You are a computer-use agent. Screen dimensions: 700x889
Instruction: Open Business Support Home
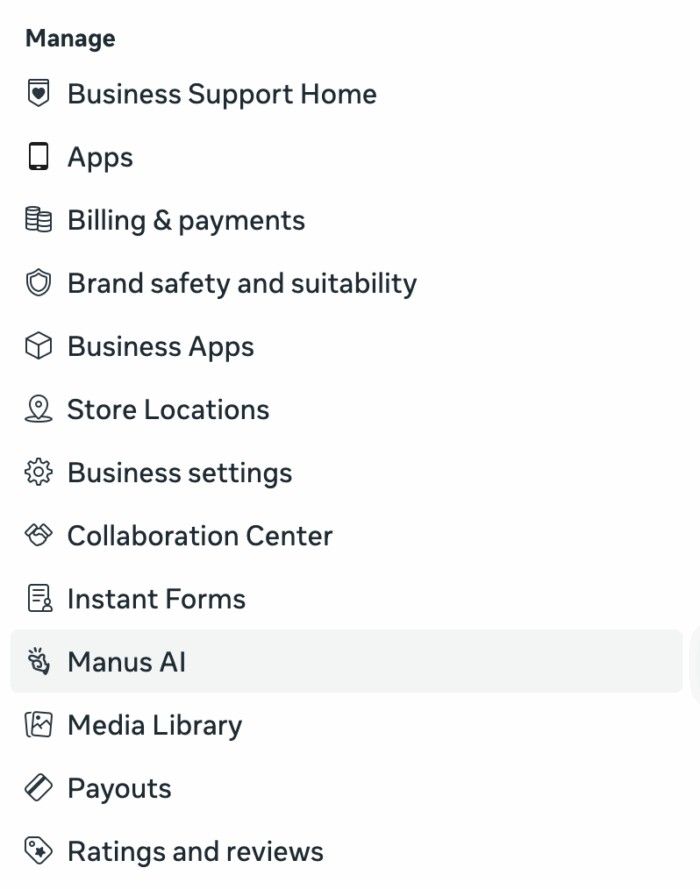point(221,94)
